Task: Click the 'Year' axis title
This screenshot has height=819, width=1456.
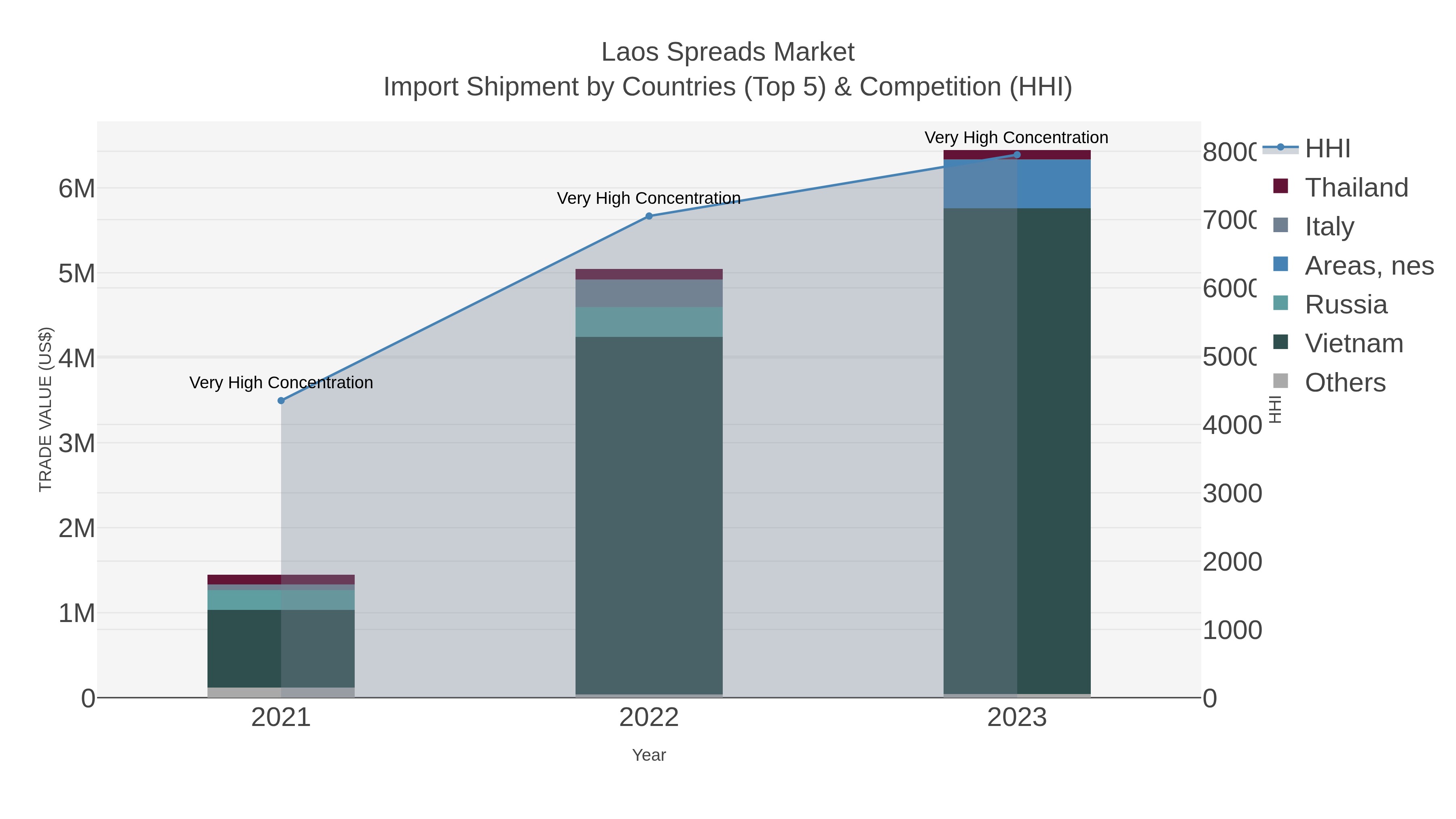Action: tap(649, 755)
